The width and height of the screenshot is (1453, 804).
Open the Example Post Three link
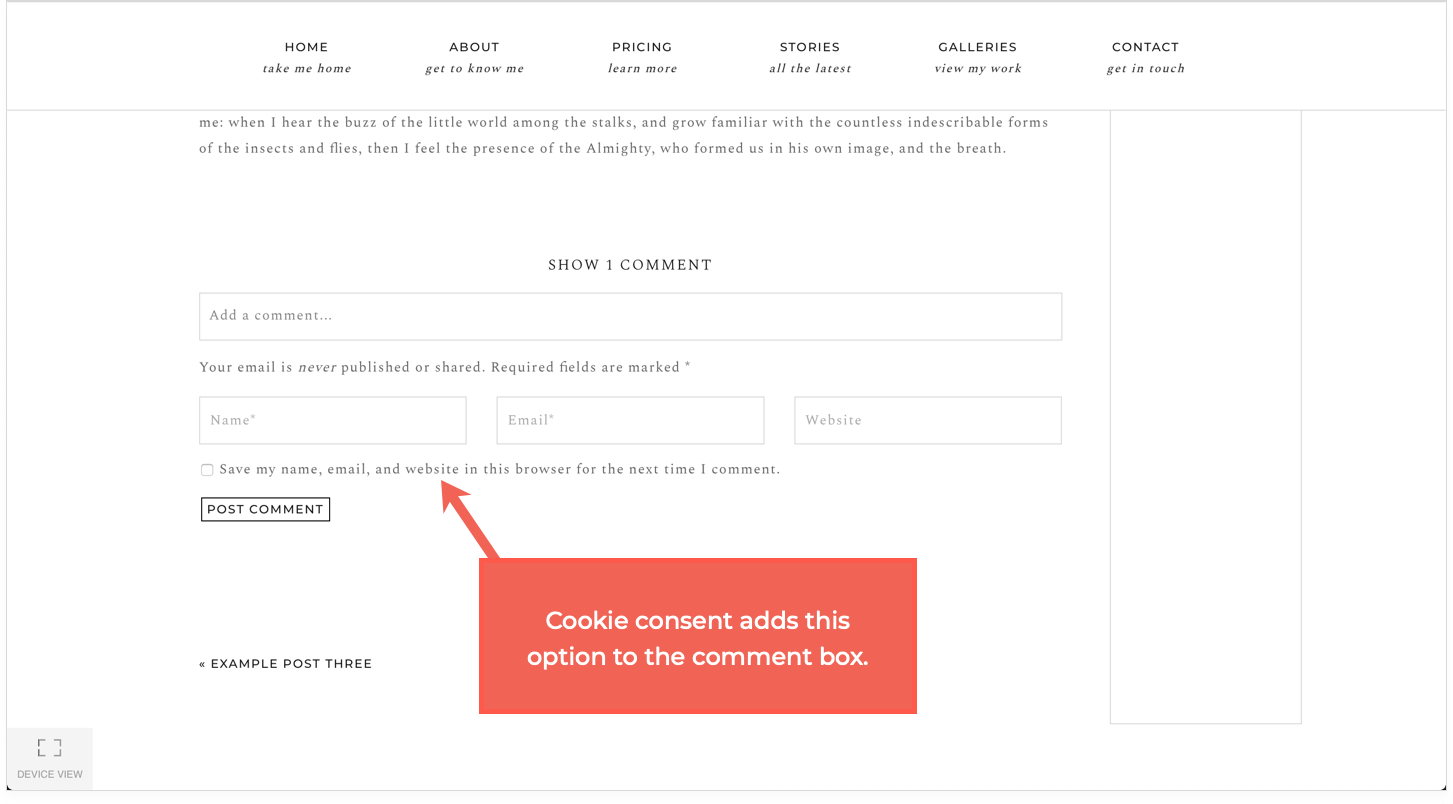pos(286,664)
